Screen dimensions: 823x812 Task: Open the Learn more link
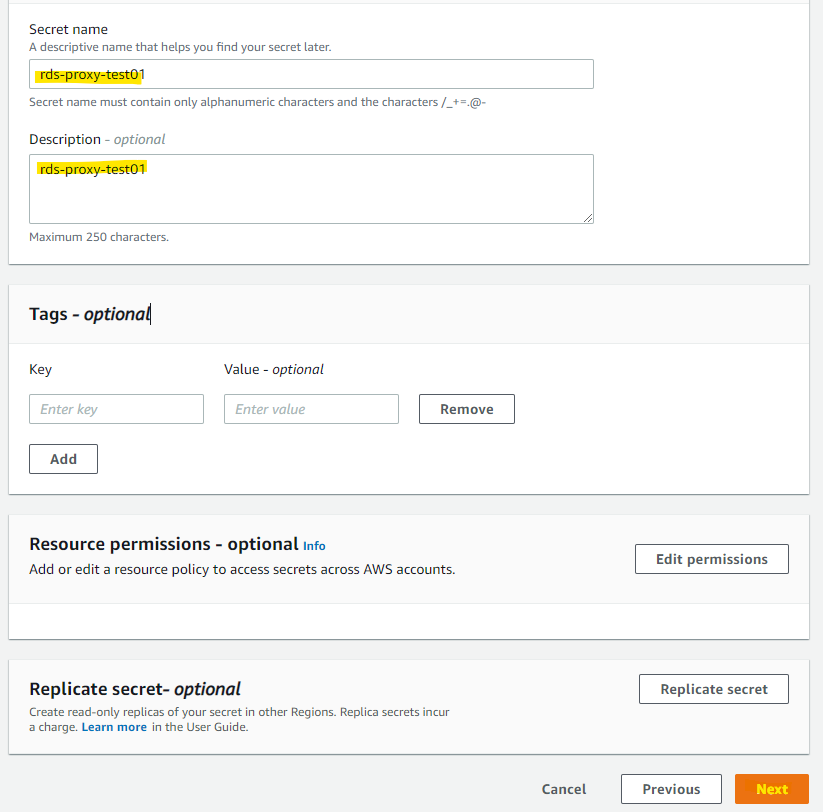(x=114, y=727)
